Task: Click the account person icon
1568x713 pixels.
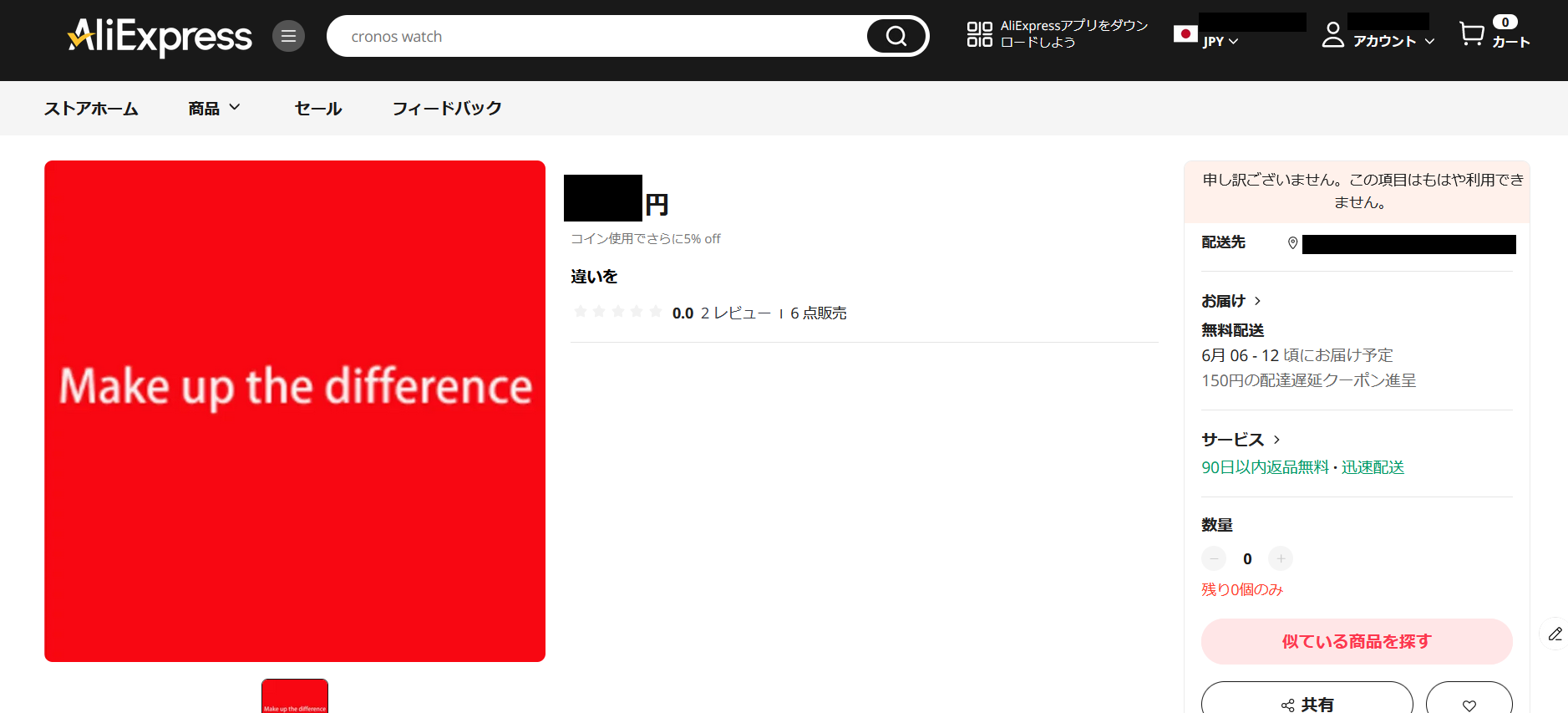Action: point(1333,34)
